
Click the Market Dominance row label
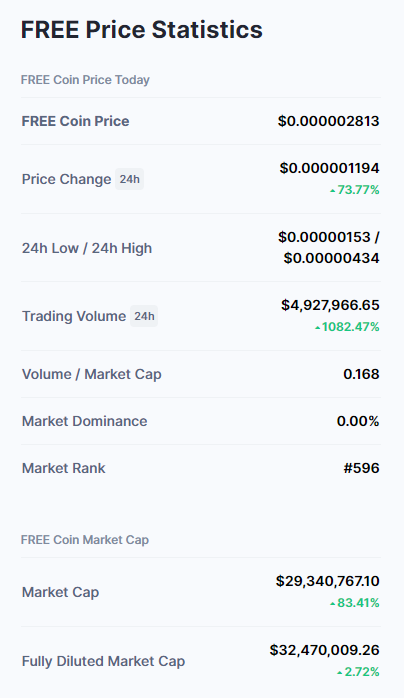(85, 421)
